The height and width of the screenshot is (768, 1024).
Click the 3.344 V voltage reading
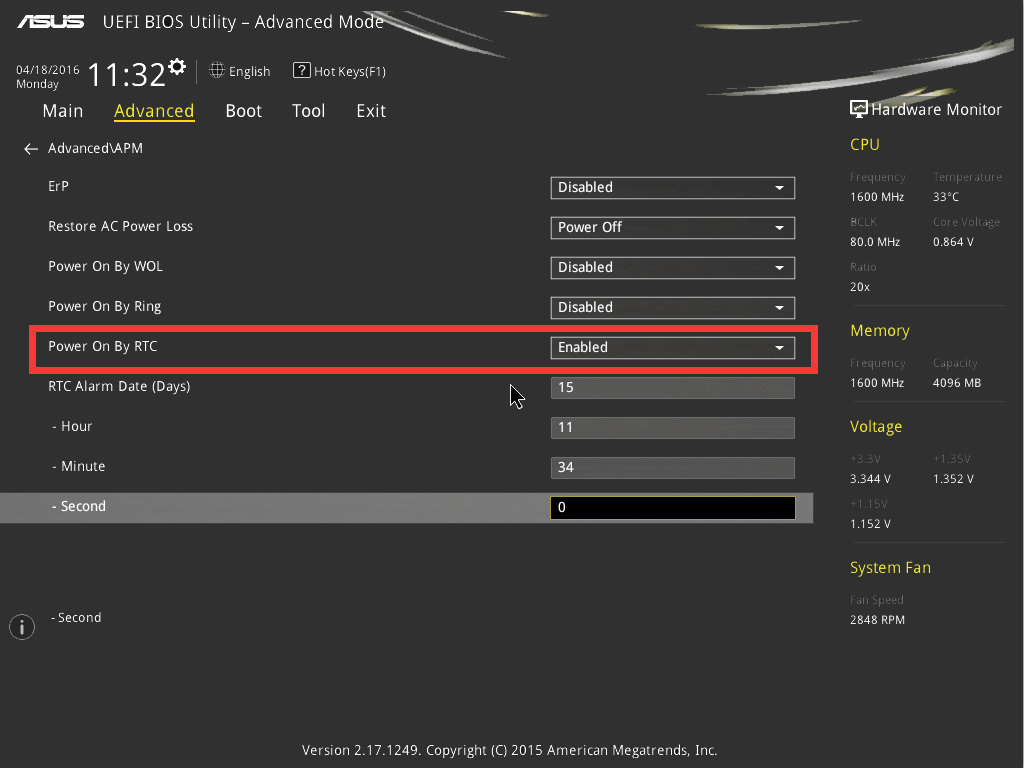point(870,479)
